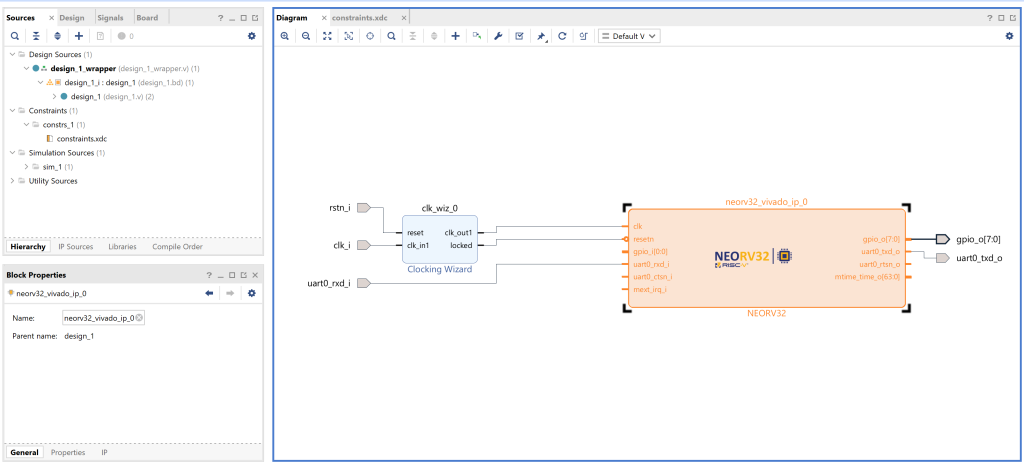Click the uart0_ctsn_i pin label
This screenshot has height=465, width=1024.
pos(653,277)
